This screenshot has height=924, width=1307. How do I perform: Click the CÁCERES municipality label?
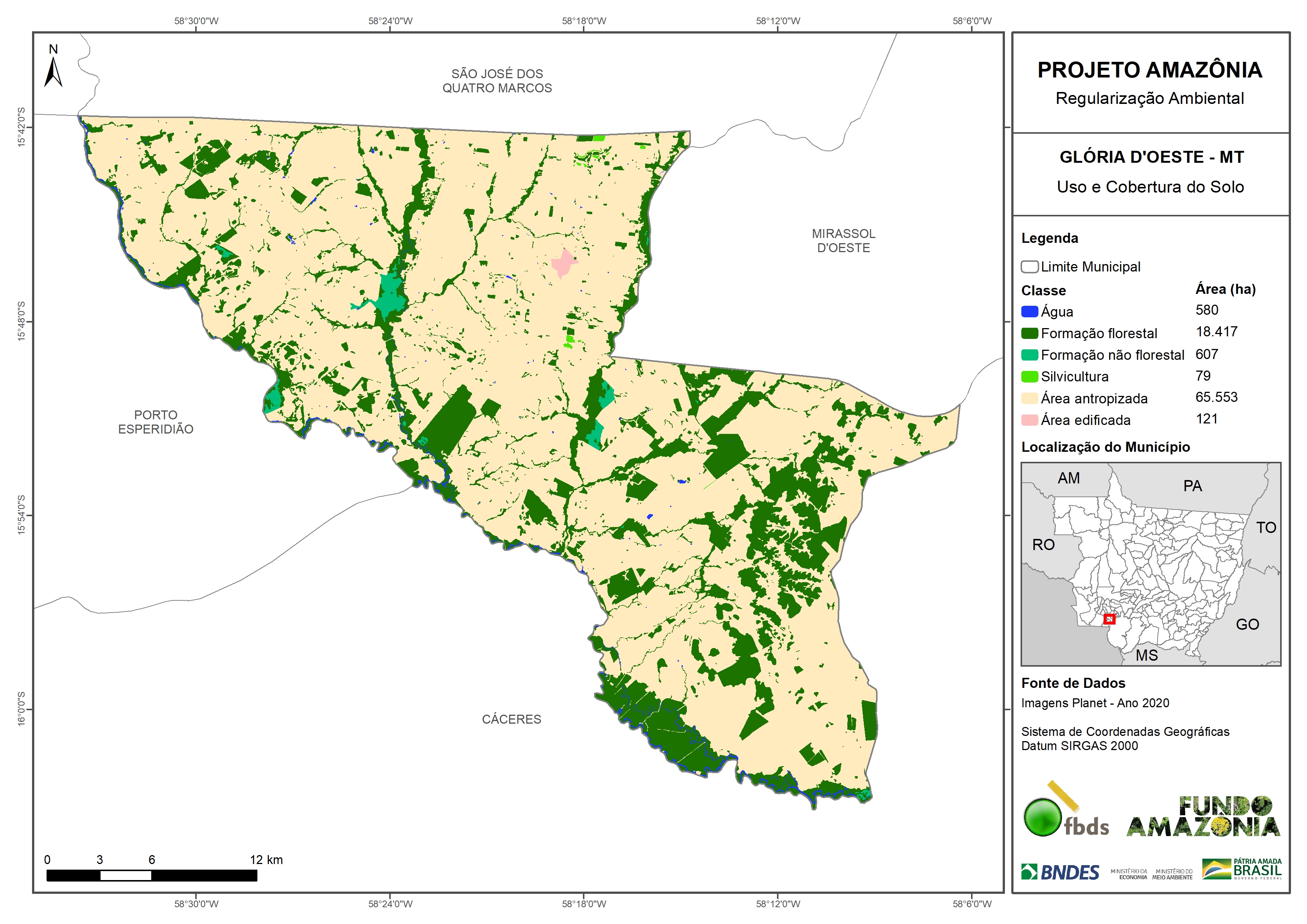click(x=511, y=719)
